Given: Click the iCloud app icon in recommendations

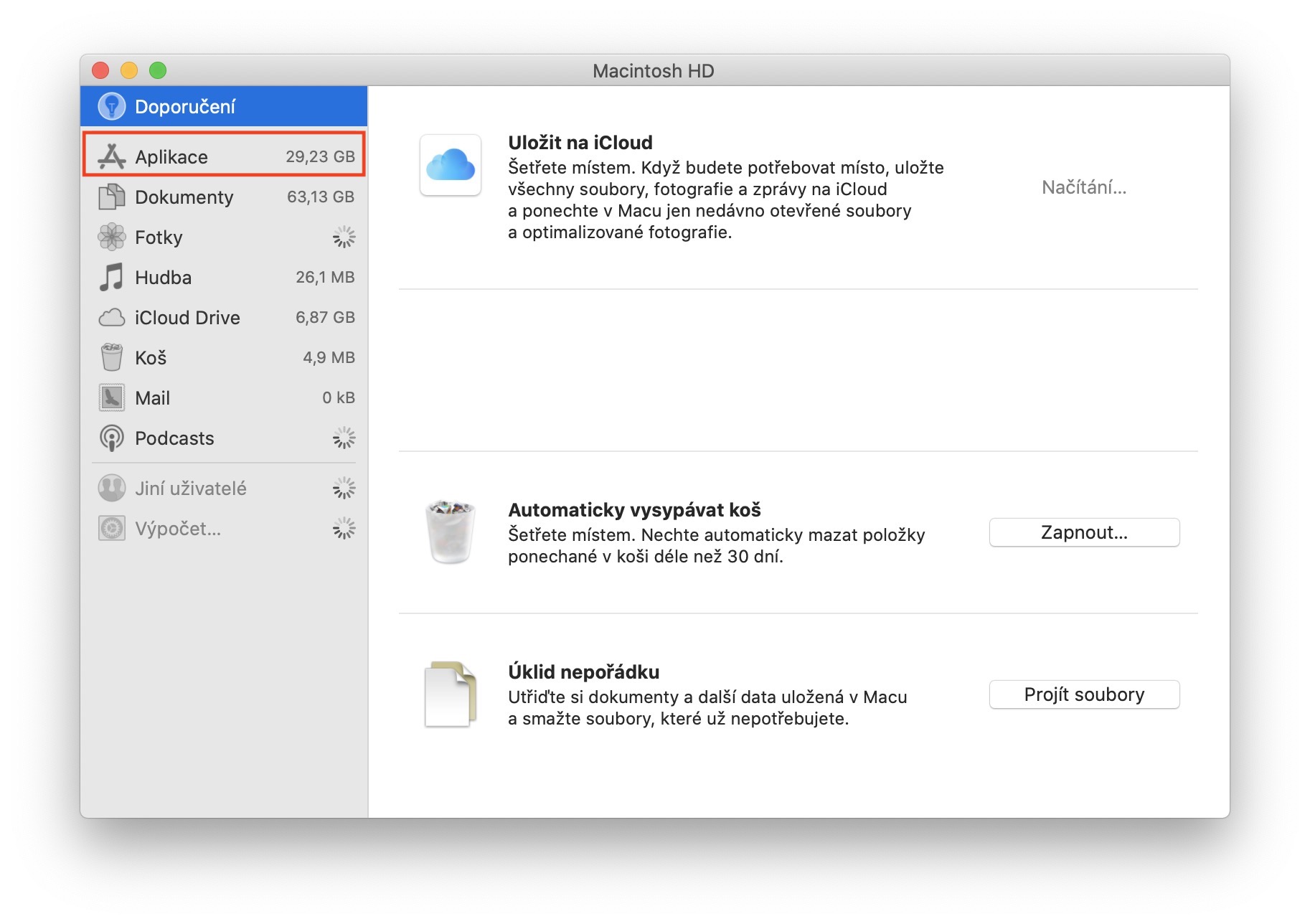Looking at the screenshot, I should tap(450, 165).
